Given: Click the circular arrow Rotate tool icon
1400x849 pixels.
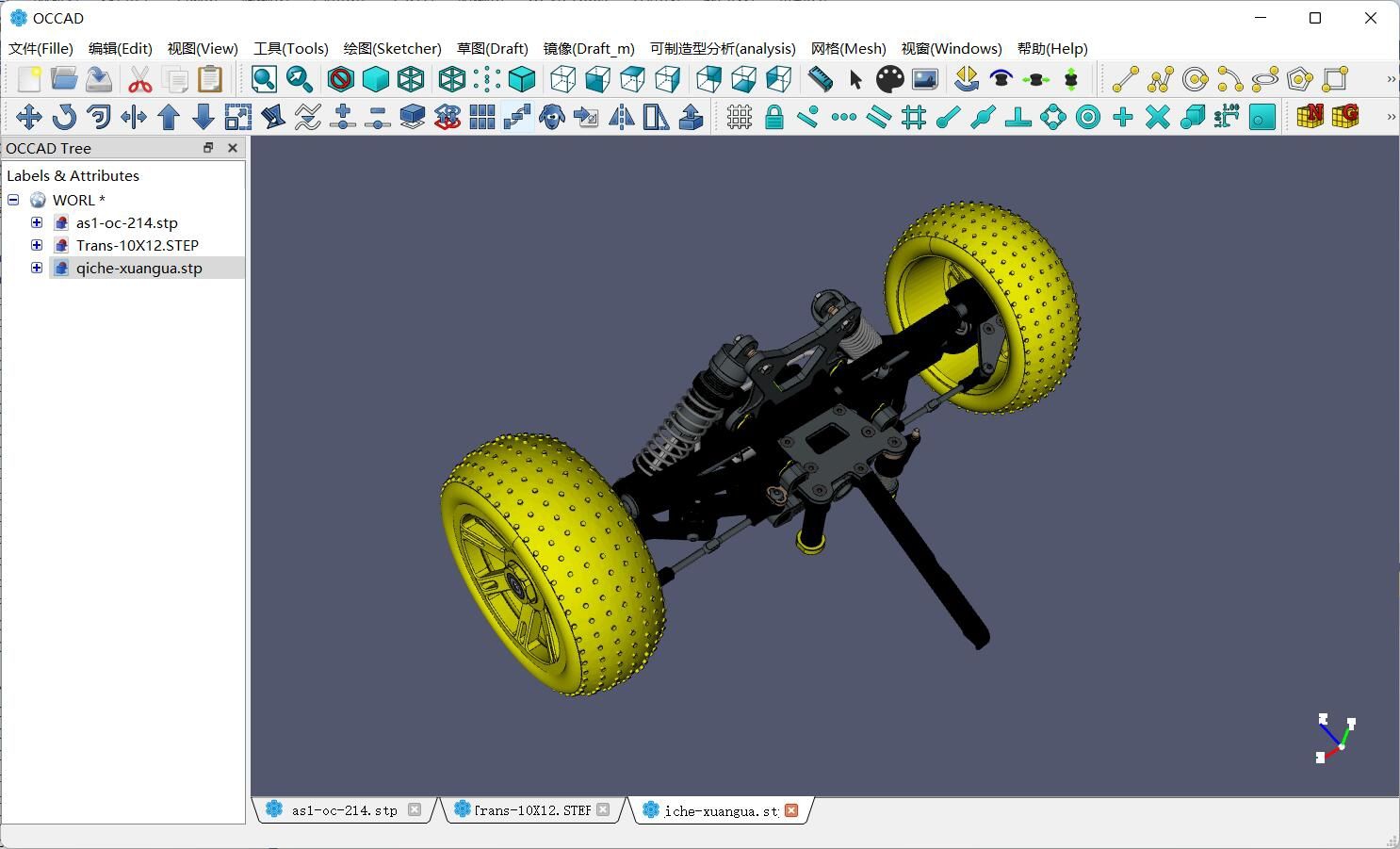Looking at the screenshot, I should pos(64,117).
